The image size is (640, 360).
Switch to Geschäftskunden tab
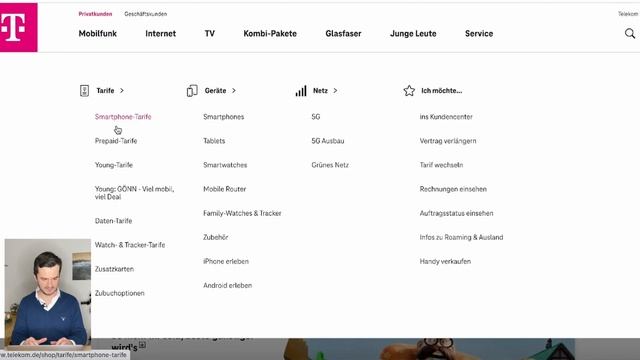(145, 14)
